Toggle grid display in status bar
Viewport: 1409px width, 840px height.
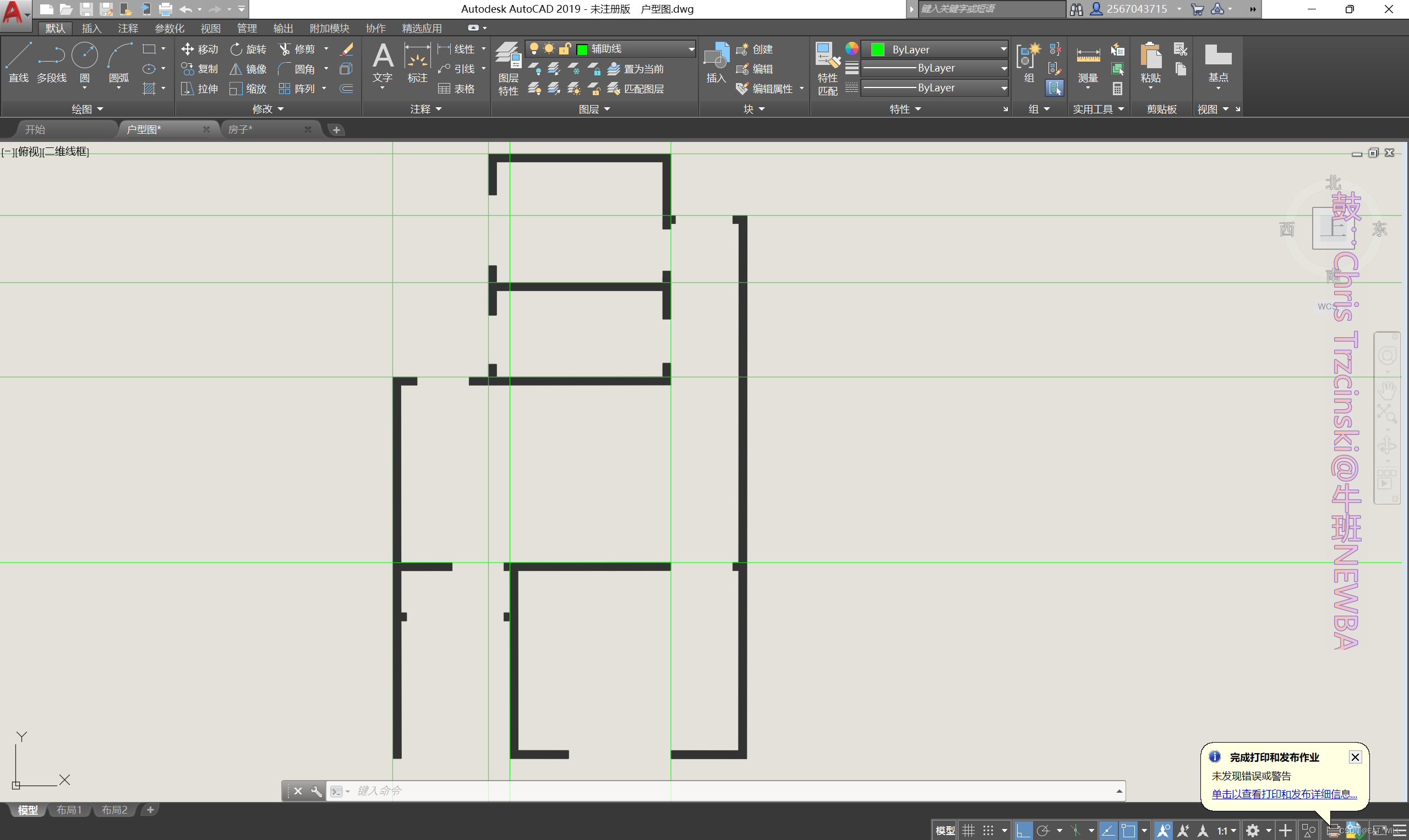968,831
